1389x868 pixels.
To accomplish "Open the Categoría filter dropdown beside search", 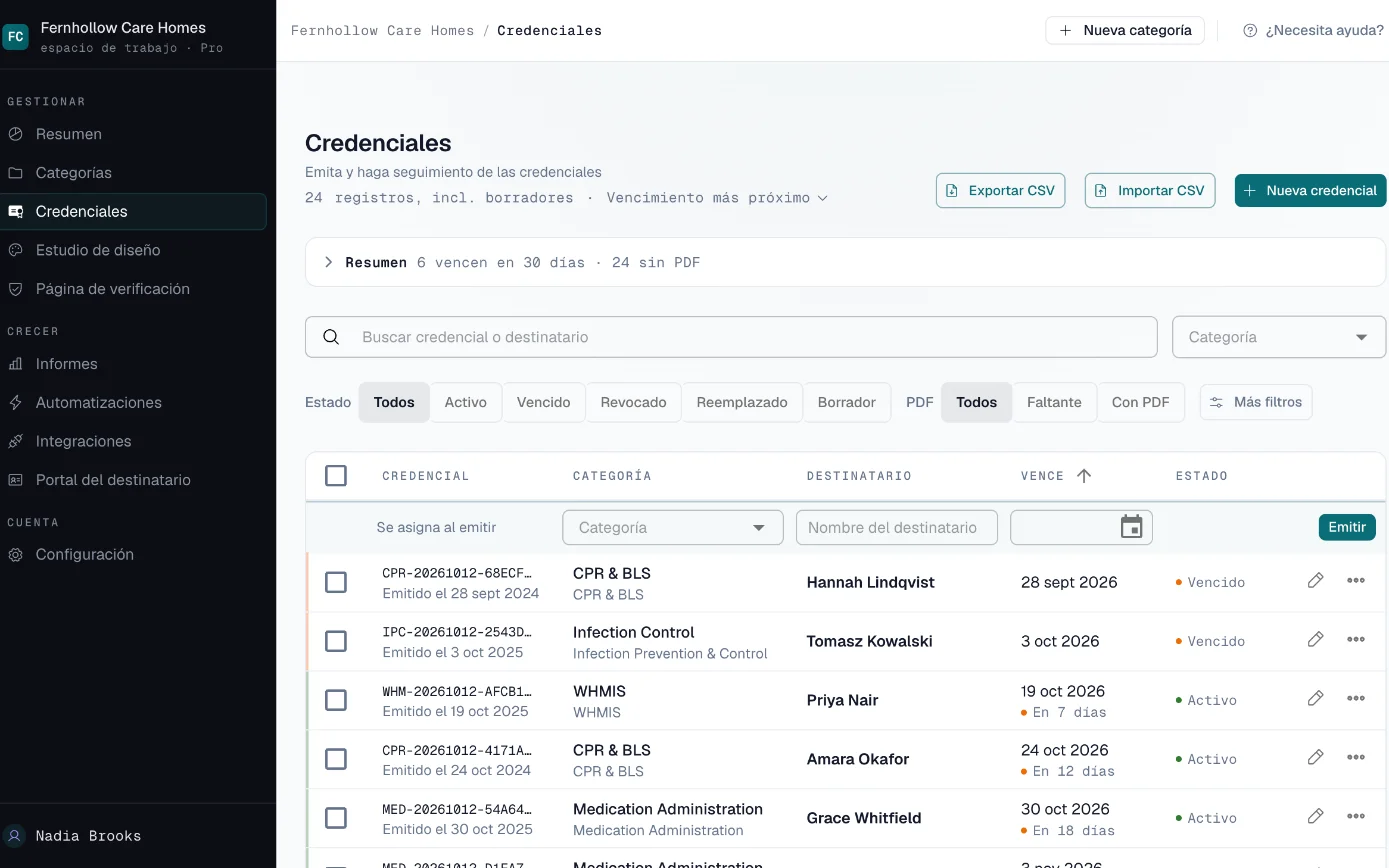I will [x=1279, y=337].
